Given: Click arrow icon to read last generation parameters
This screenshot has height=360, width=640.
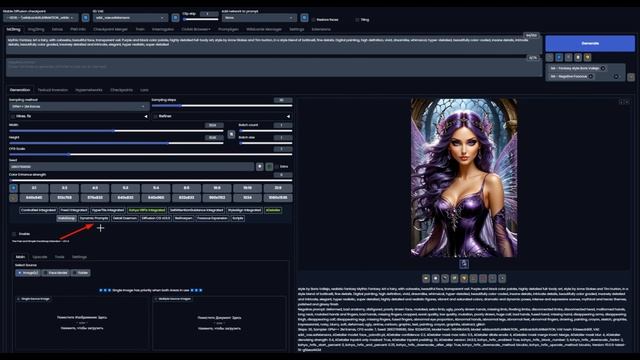Looking at the screenshot, I should point(549,58).
